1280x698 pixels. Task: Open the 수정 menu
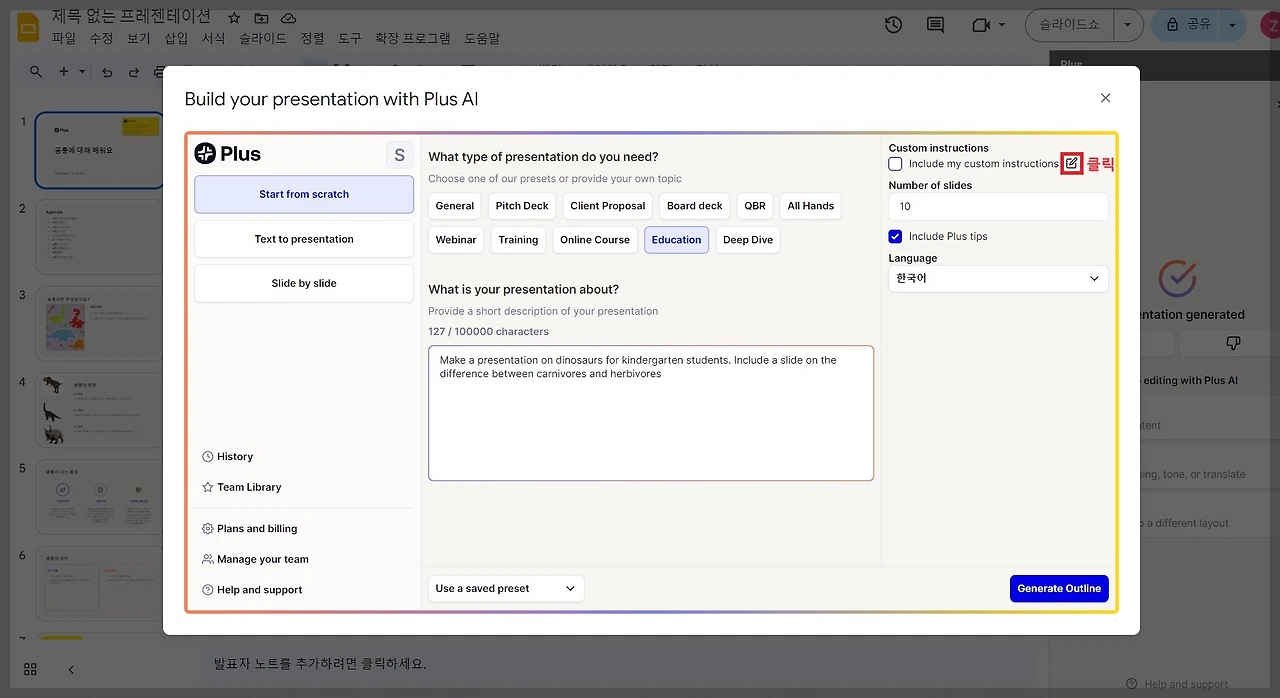pos(101,38)
